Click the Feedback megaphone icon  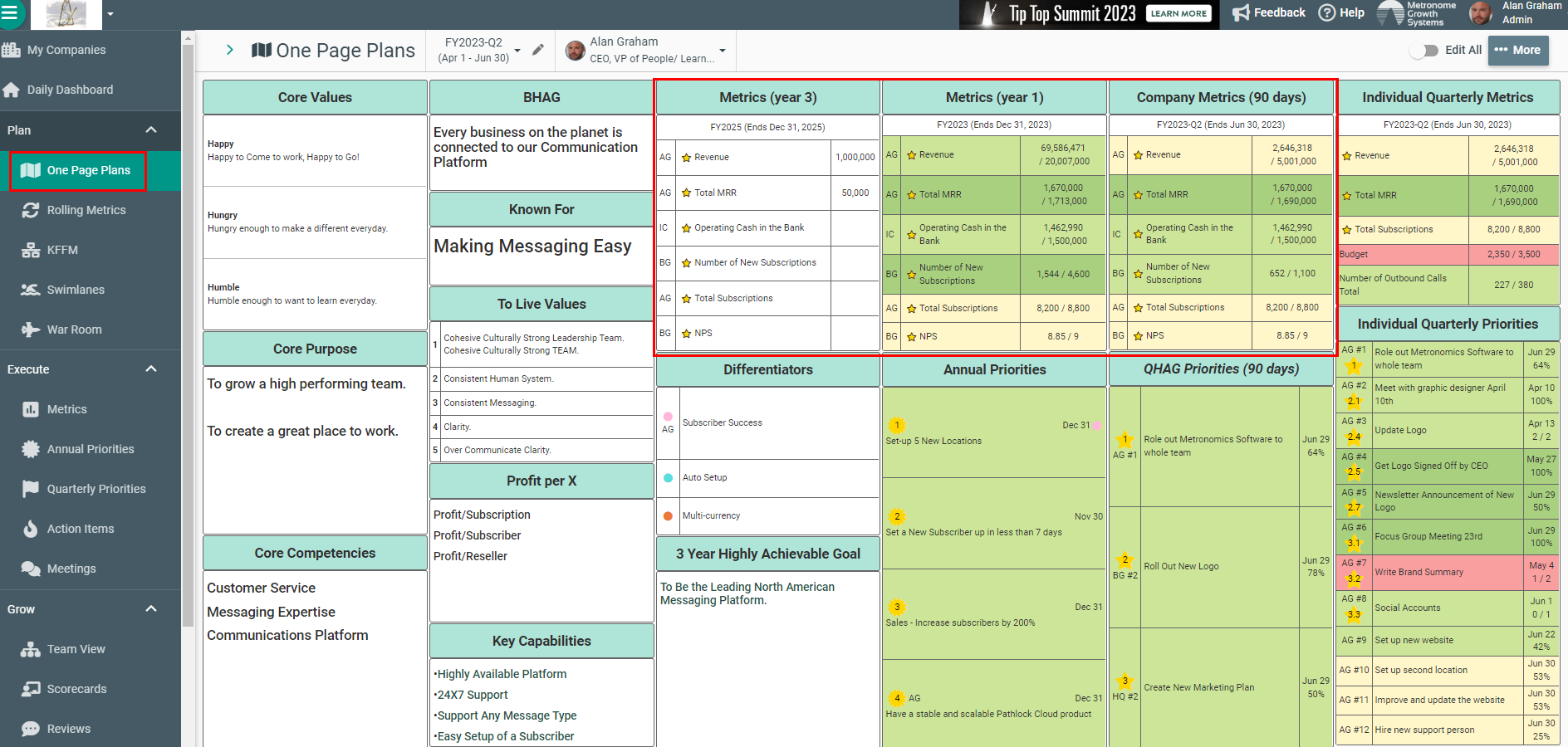pyautogui.click(x=1241, y=12)
